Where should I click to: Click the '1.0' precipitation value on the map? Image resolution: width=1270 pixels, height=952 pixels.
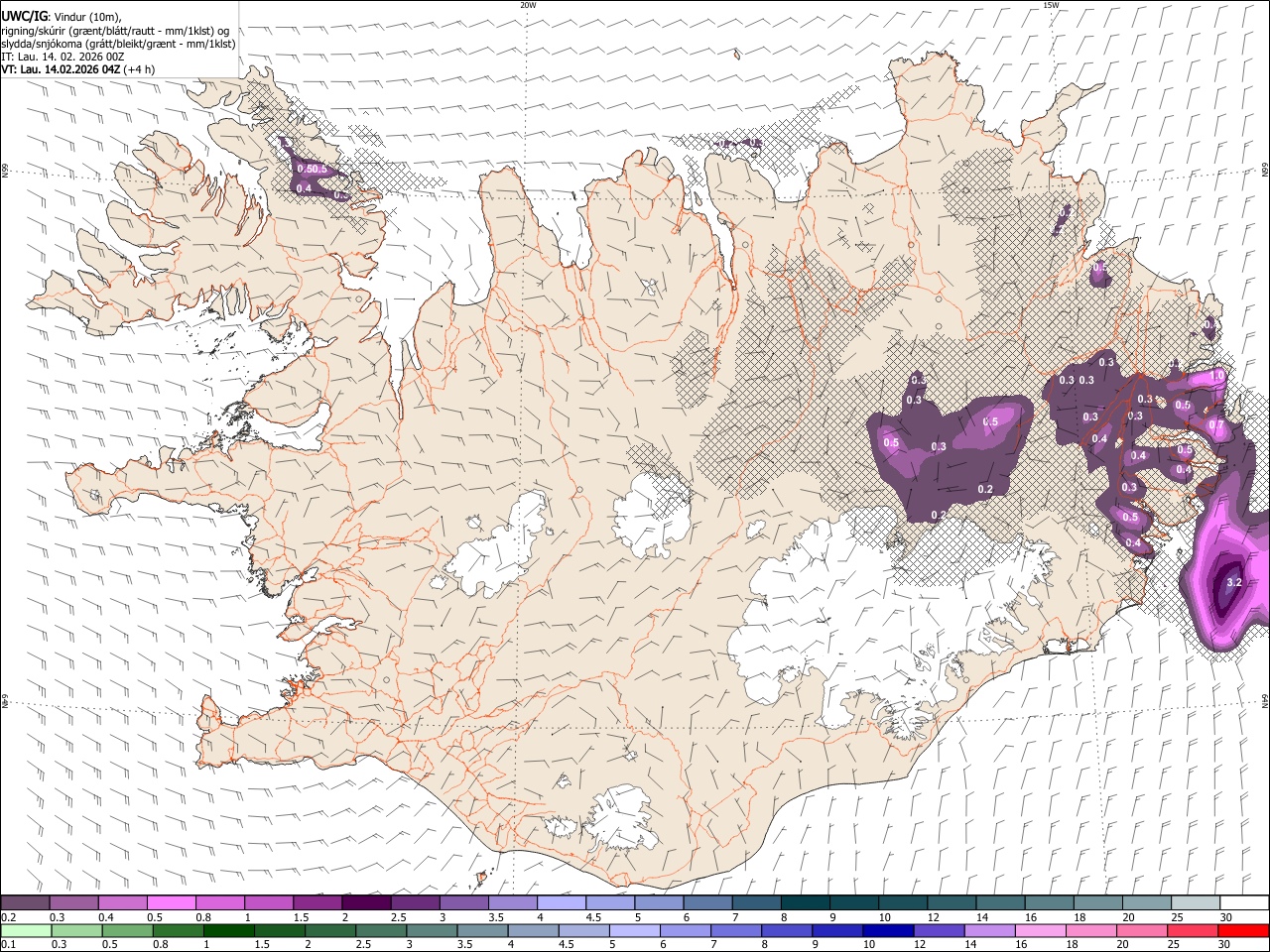[1217, 377]
